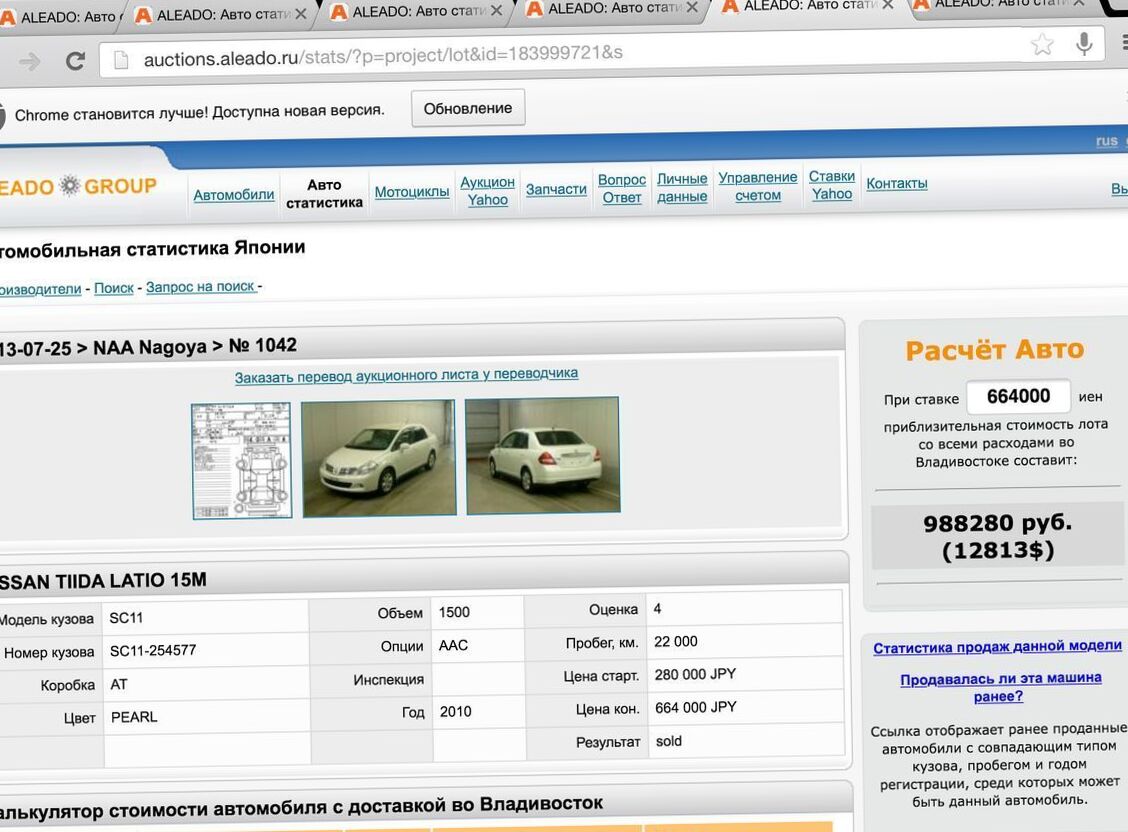
Task: Click the result value sold
Action: tap(668, 741)
